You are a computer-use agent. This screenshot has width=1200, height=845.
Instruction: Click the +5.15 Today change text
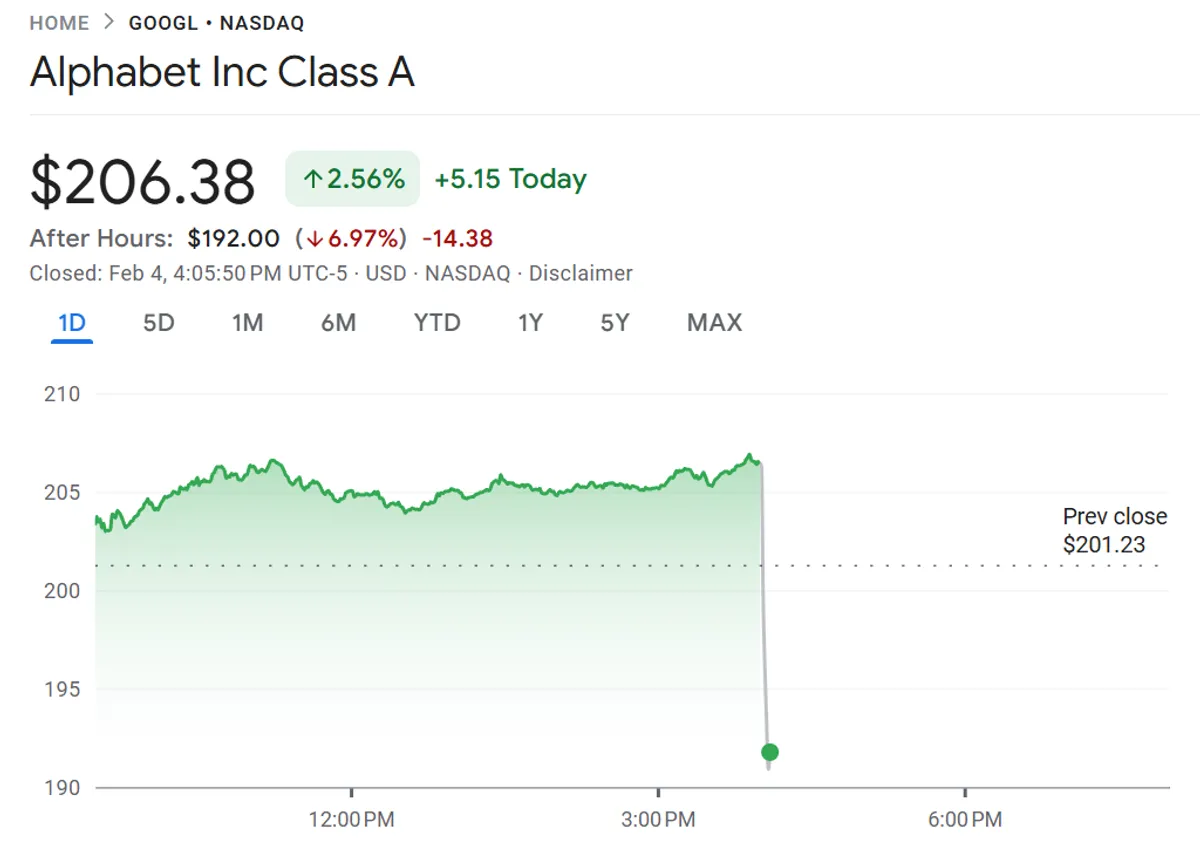(510, 180)
